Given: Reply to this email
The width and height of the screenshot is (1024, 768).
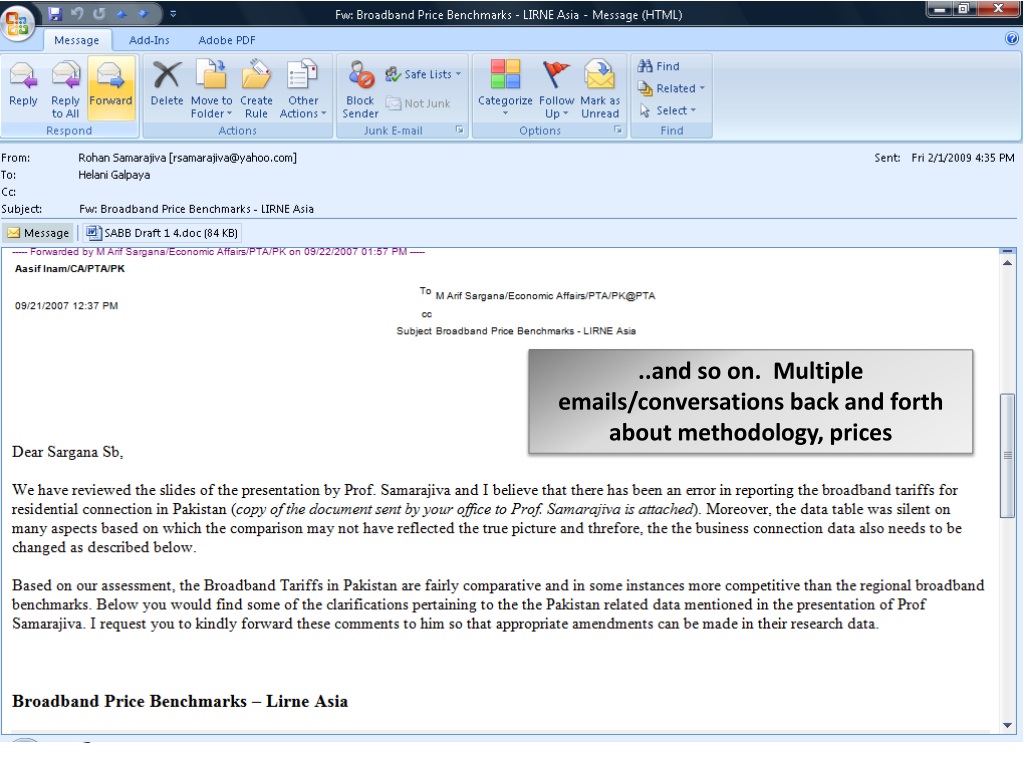Looking at the screenshot, I should pos(23,88).
